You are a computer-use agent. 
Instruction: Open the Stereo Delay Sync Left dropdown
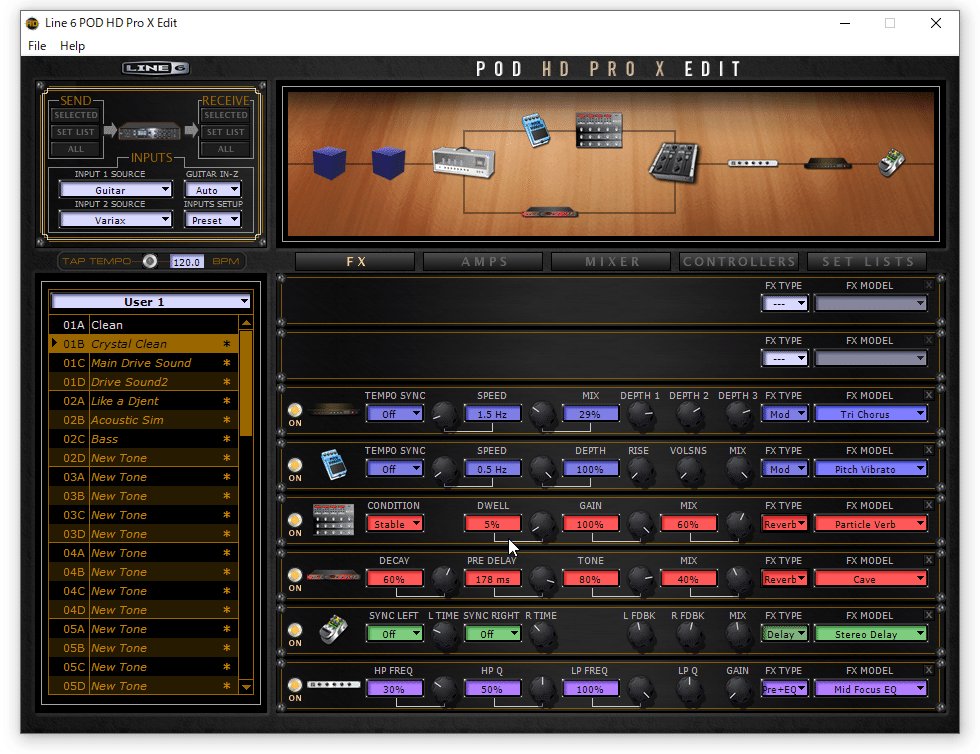coord(394,634)
